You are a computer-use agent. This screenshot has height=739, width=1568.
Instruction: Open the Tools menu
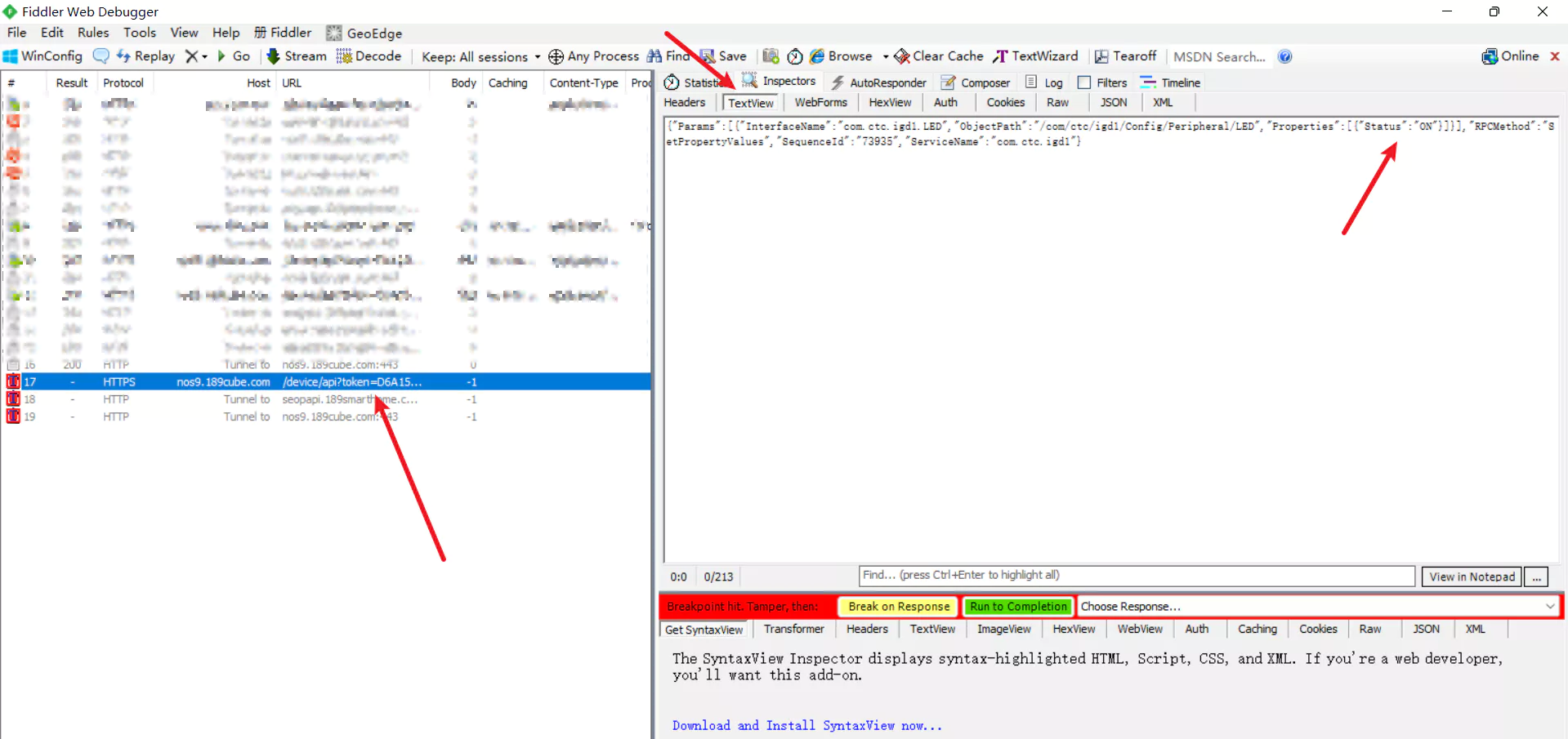pyautogui.click(x=140, y=33)
